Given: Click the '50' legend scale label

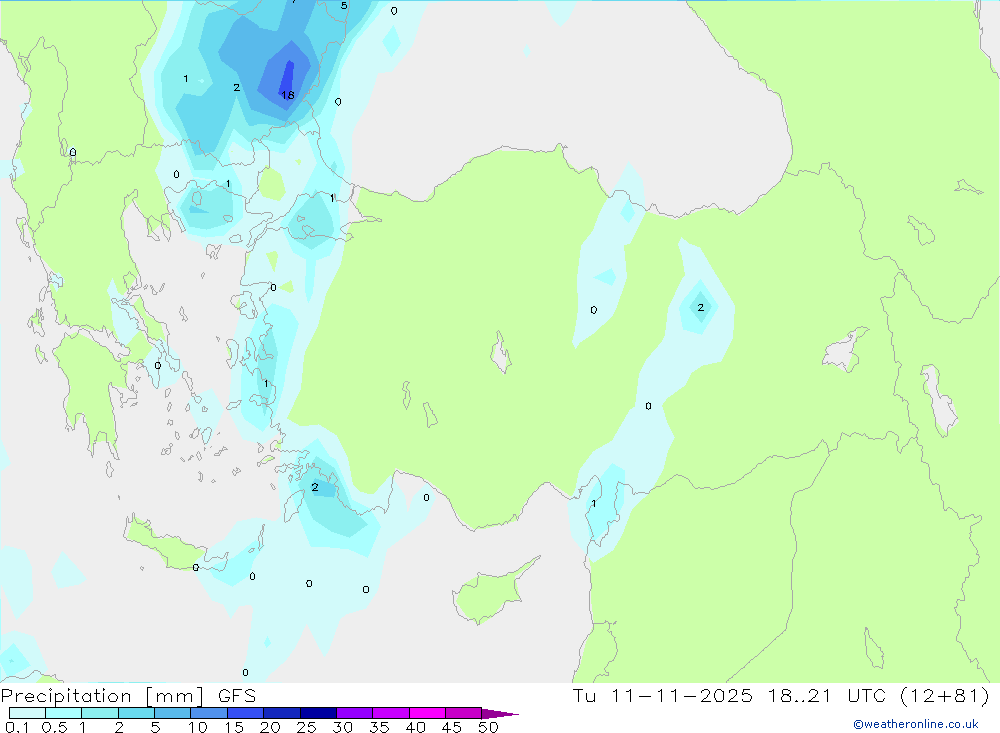Looking at the screenshot, I should tap(489, 727).
